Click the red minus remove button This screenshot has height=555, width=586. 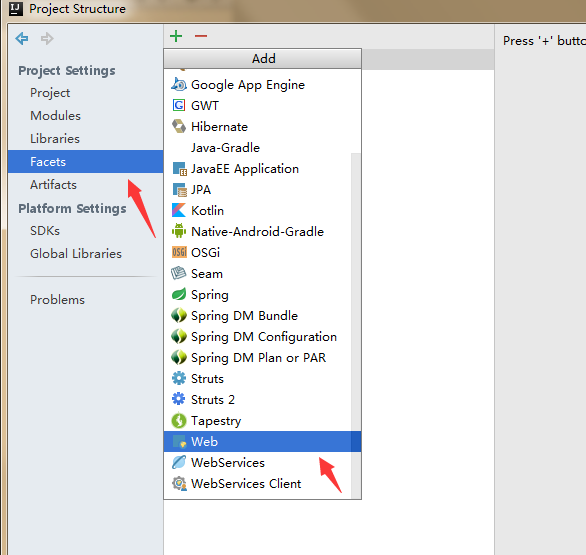click(x=201, y=36)
